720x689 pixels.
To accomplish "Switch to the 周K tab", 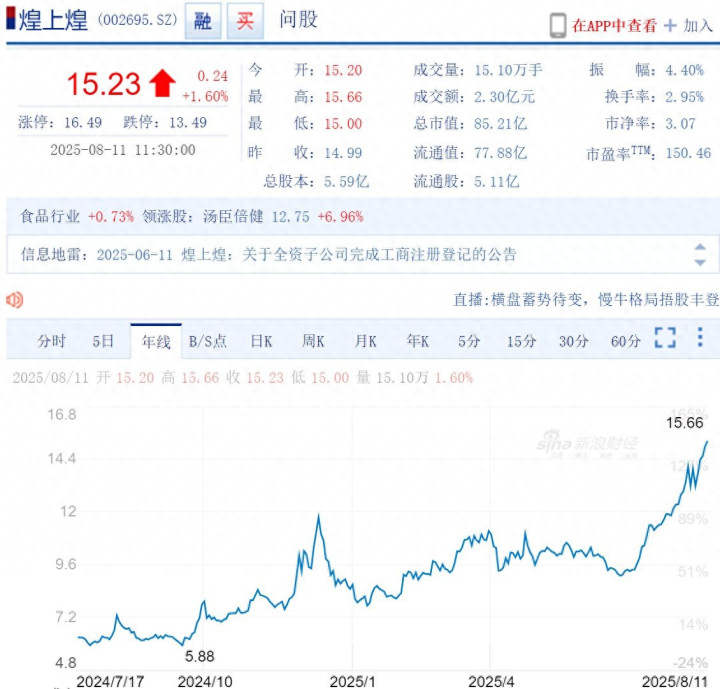I will 313,341.
